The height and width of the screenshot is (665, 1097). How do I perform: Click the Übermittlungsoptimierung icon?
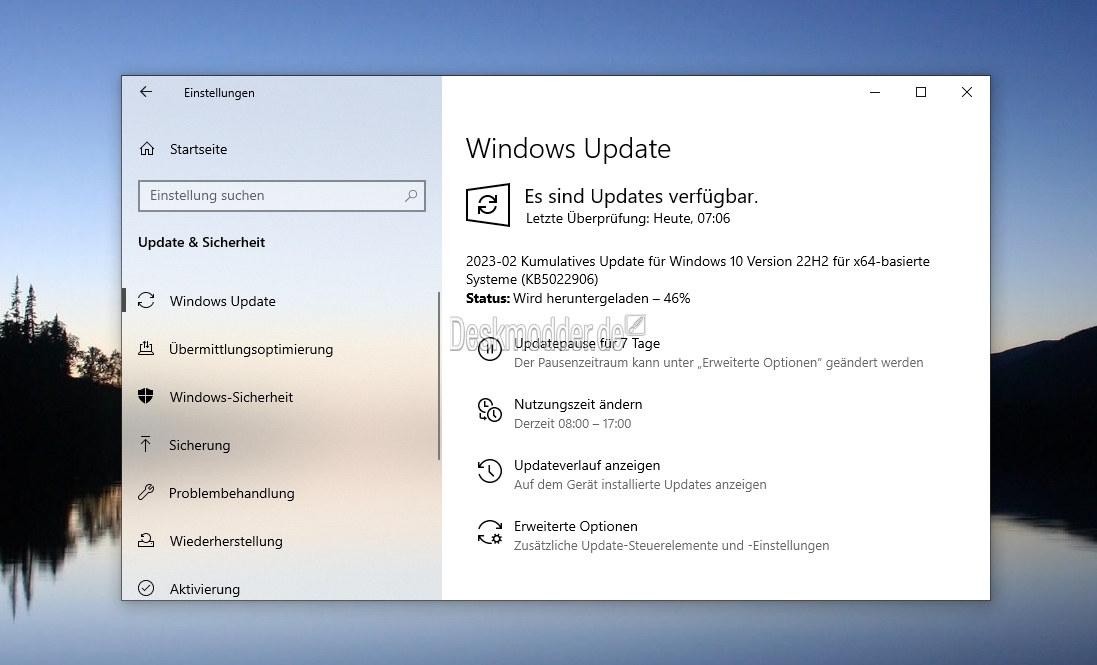(146, 348)
